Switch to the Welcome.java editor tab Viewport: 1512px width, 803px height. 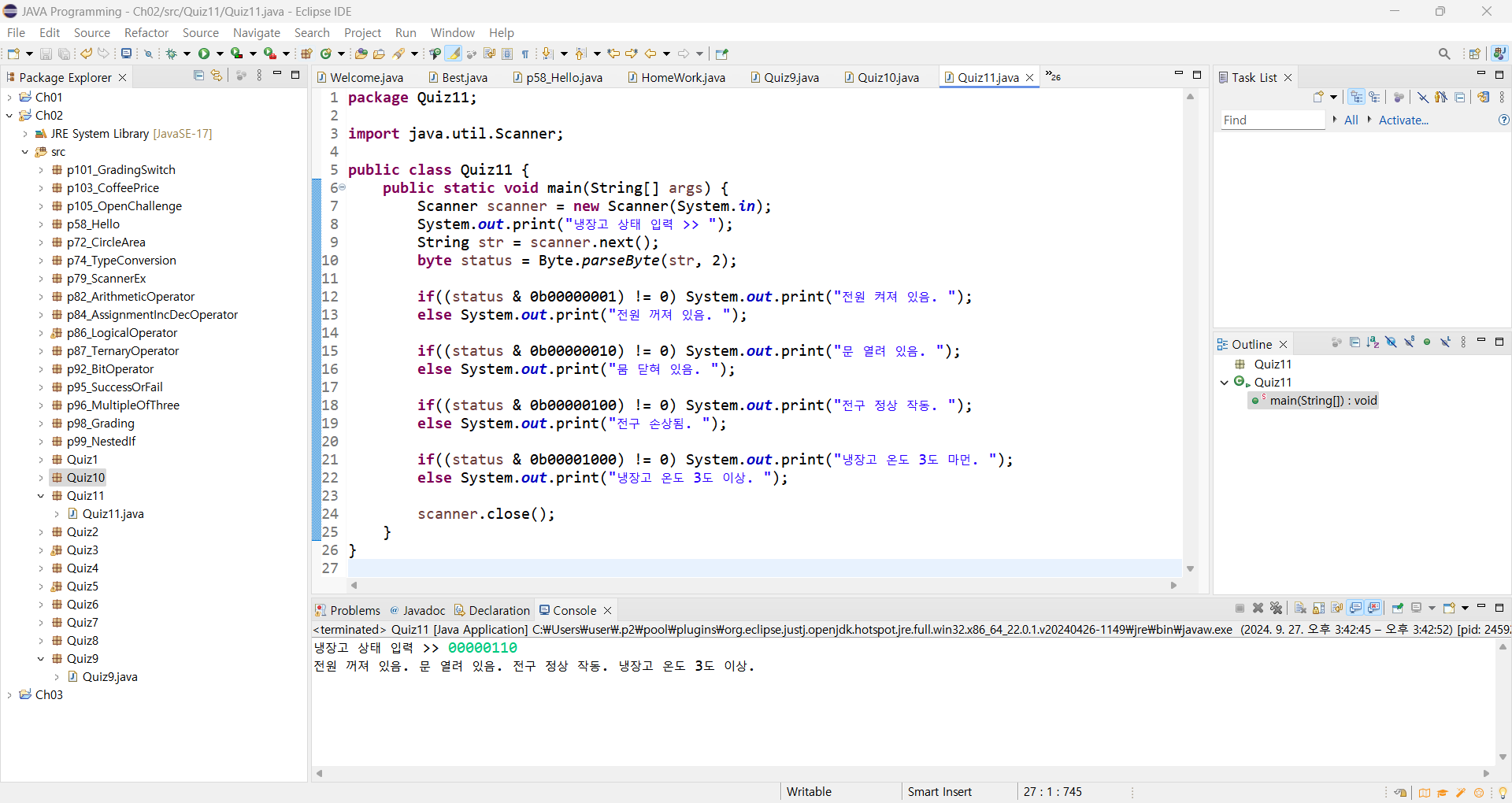[x=360, y=77]
